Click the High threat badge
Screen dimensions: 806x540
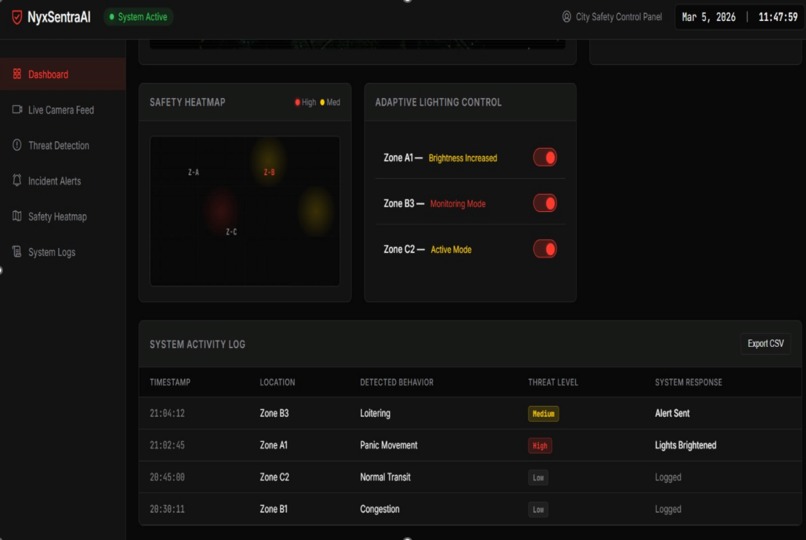click(x=540, y=445)
